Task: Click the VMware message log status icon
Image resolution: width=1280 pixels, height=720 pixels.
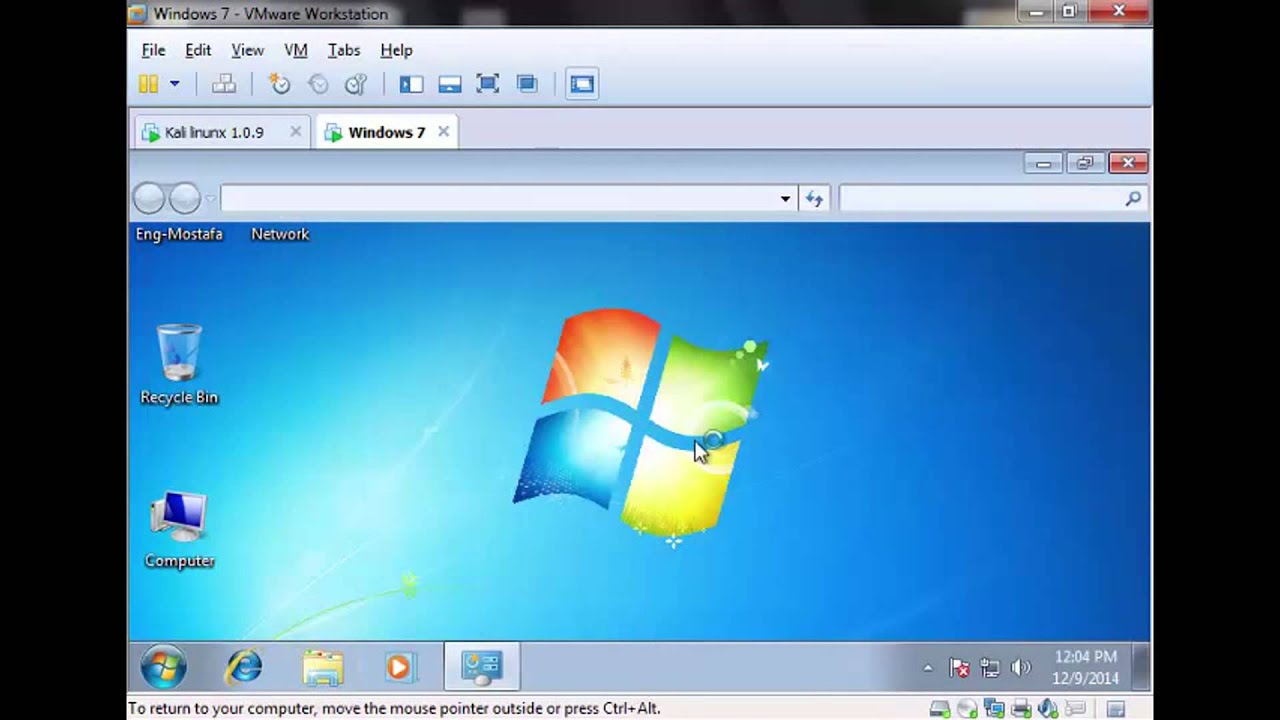Action: [1075, 709]
